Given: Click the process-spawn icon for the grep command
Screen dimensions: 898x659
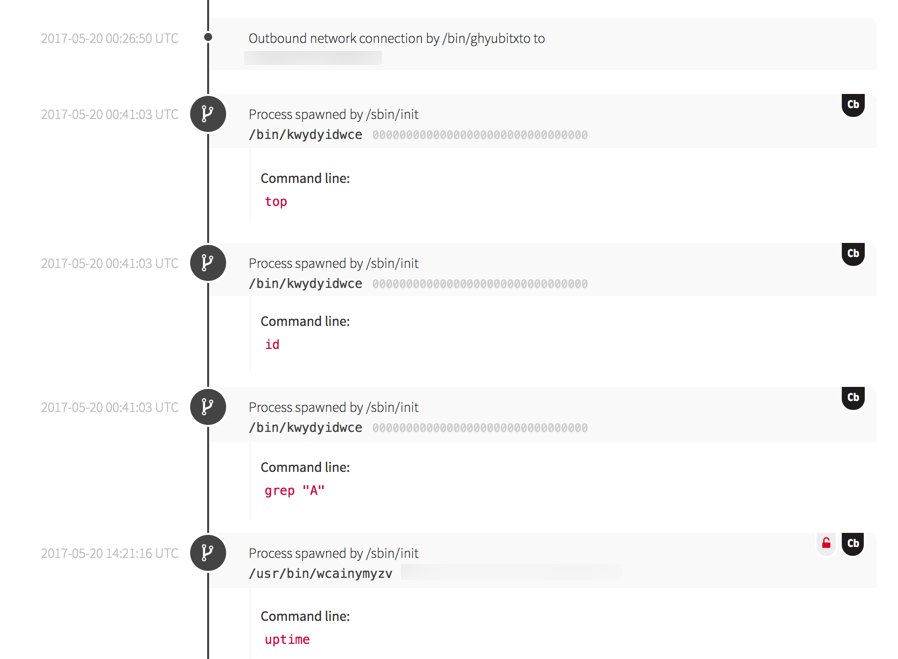Looking at the screenshot, I should coord(208,407).
